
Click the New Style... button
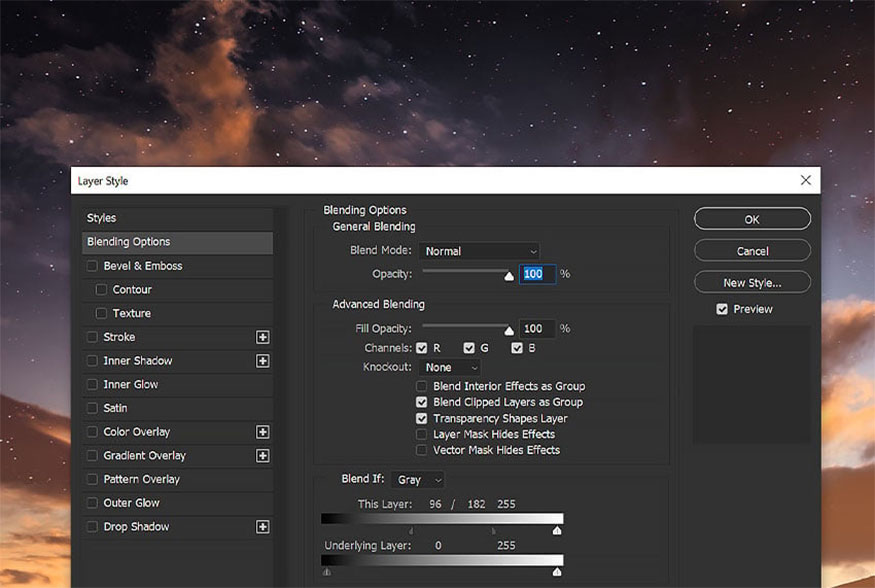(752, 283)
